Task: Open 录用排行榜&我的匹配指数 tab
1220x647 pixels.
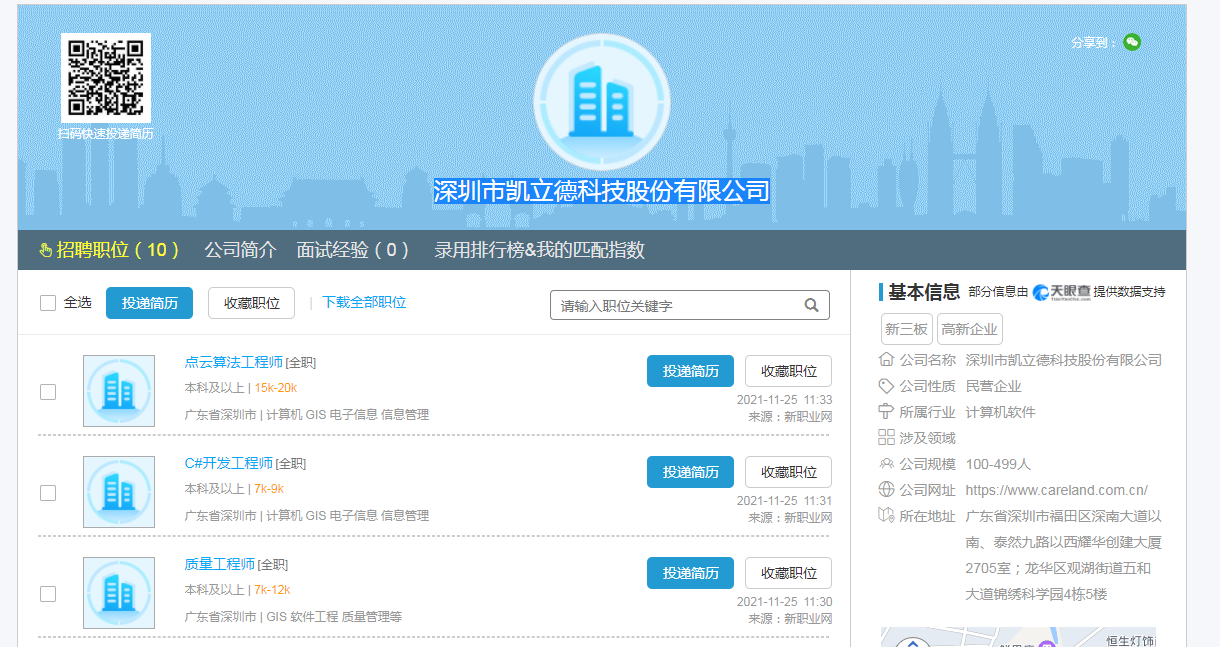Action: 539,250
